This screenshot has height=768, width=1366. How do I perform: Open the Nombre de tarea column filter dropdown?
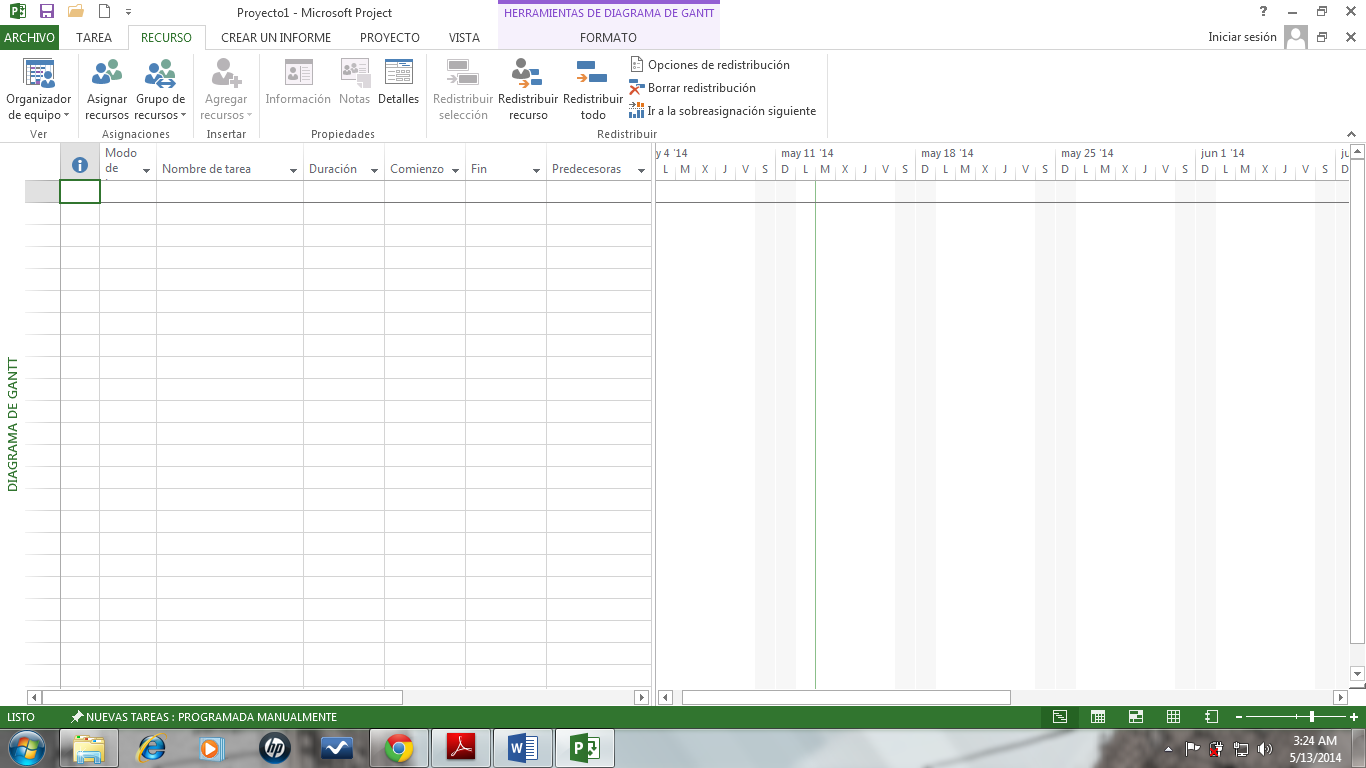pos(293,171)
